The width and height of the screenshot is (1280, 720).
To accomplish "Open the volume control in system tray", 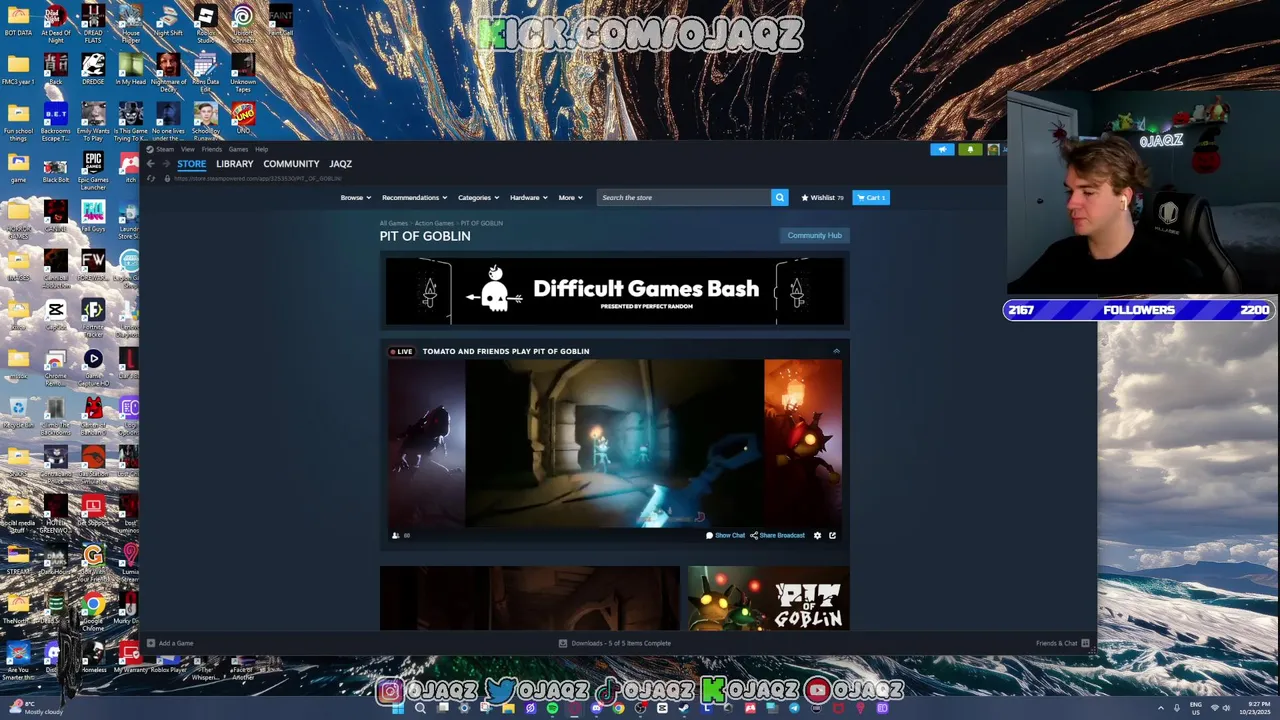I will click(1227, 708).
